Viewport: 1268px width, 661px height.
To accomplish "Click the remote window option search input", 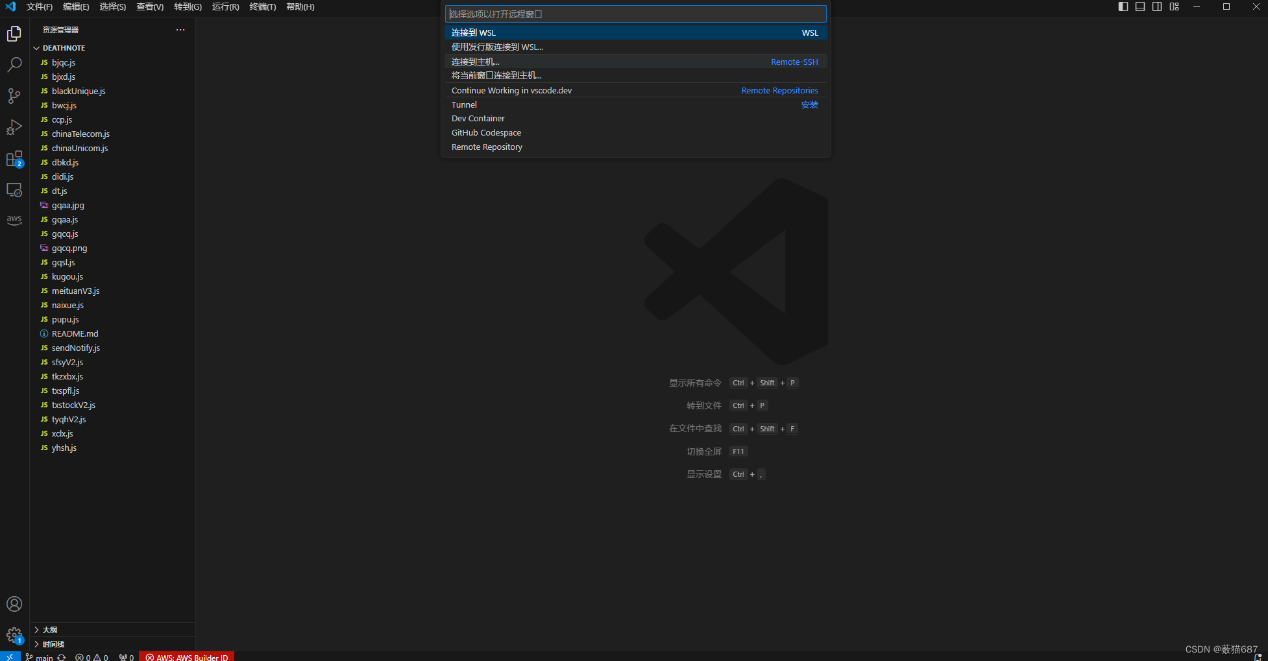I will tap(636, 14).
